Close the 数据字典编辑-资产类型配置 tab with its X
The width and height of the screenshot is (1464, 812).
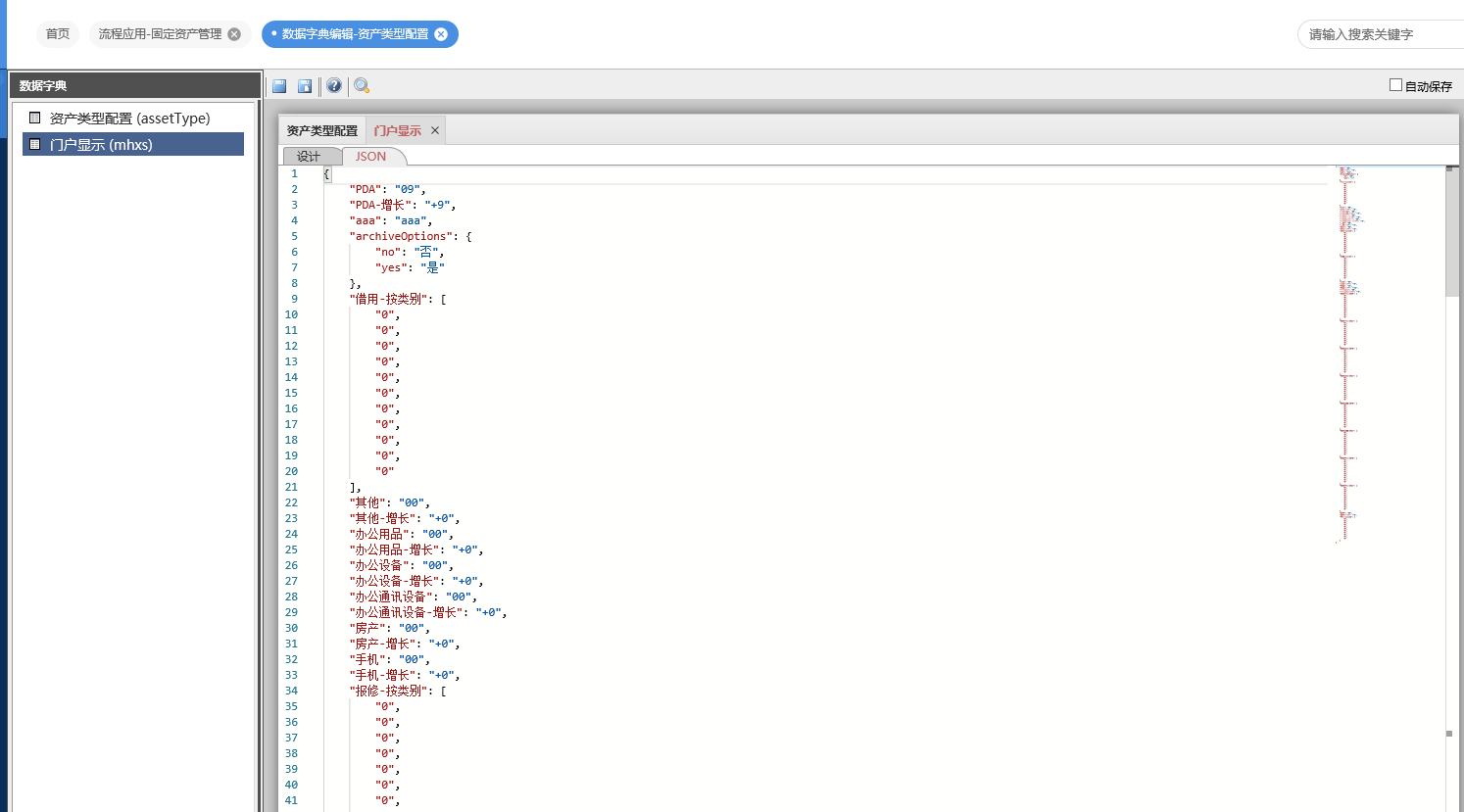[x=441, y=34]
